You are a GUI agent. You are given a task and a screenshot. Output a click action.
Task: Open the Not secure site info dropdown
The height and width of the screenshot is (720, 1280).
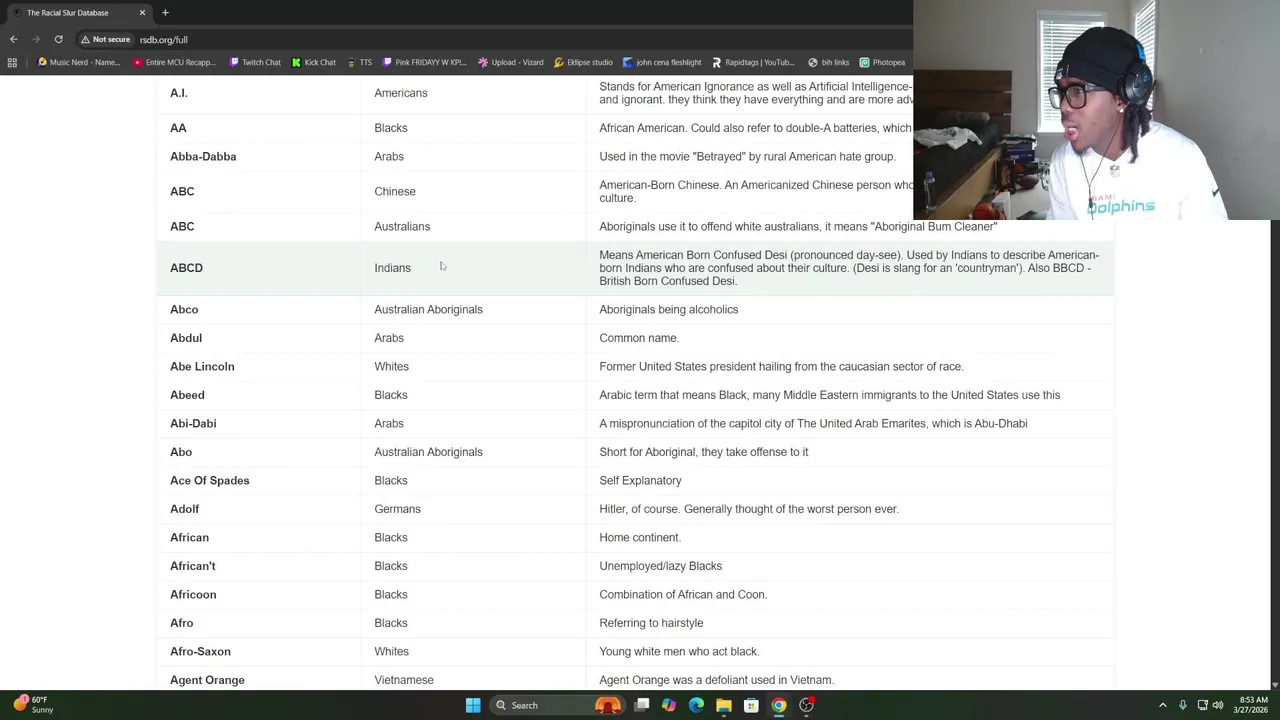click(106, 39)
